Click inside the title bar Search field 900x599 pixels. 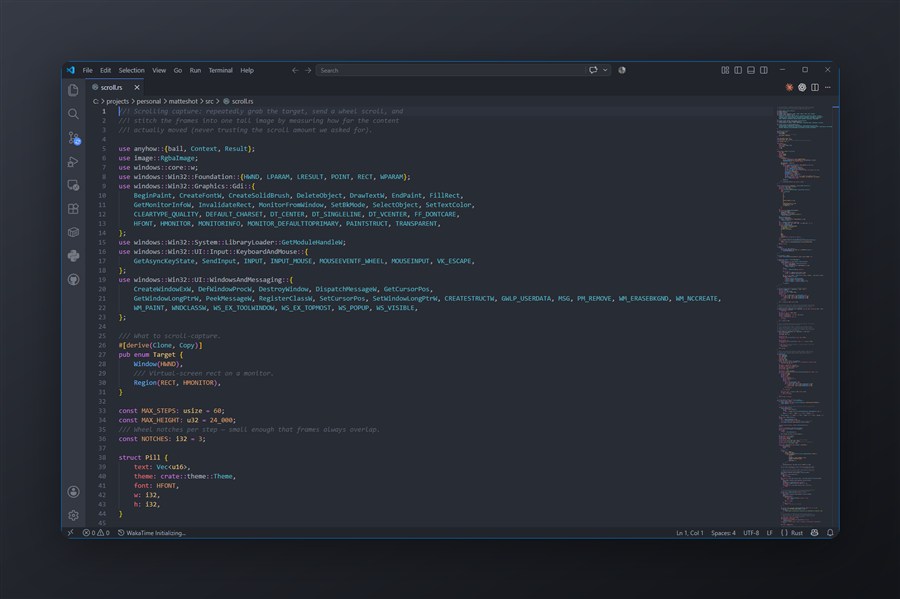[x=450, y=70]
